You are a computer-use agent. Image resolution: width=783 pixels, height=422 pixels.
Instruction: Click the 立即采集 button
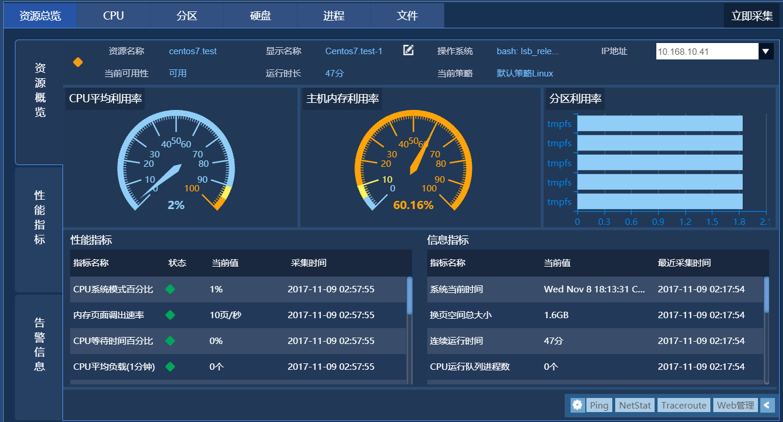tap(751, 15)
